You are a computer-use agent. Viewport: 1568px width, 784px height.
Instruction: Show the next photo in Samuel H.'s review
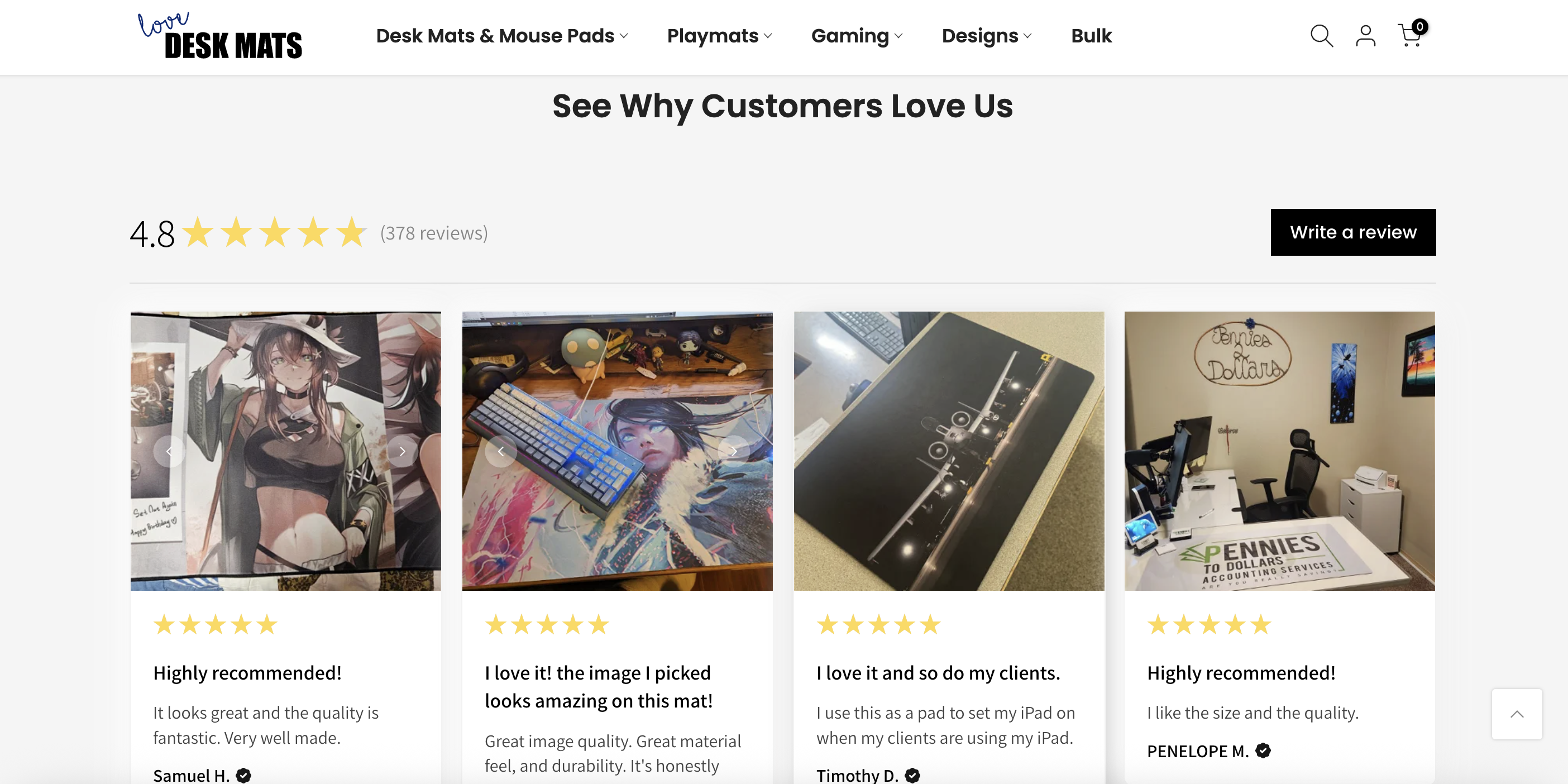click(x=401, y=451)
